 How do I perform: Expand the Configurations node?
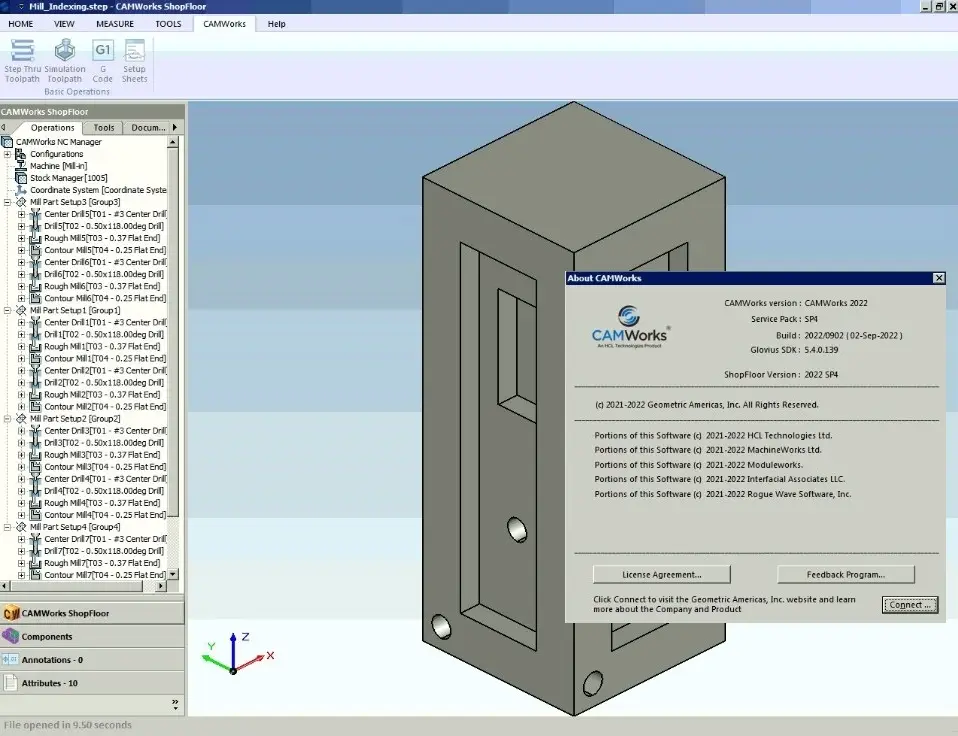(x=7, y=154)
